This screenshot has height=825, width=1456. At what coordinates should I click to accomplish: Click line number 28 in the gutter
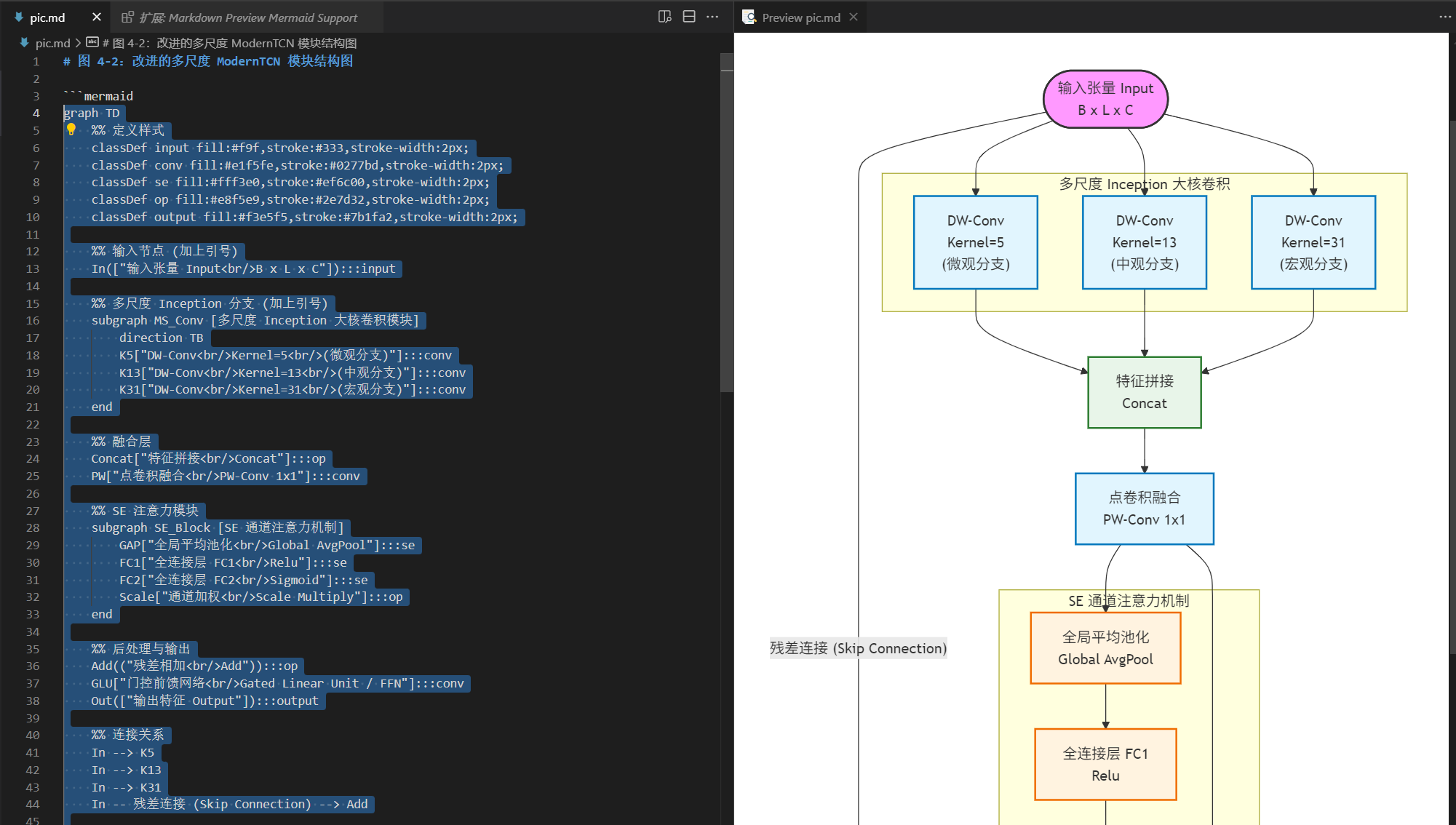pos(33,527)
